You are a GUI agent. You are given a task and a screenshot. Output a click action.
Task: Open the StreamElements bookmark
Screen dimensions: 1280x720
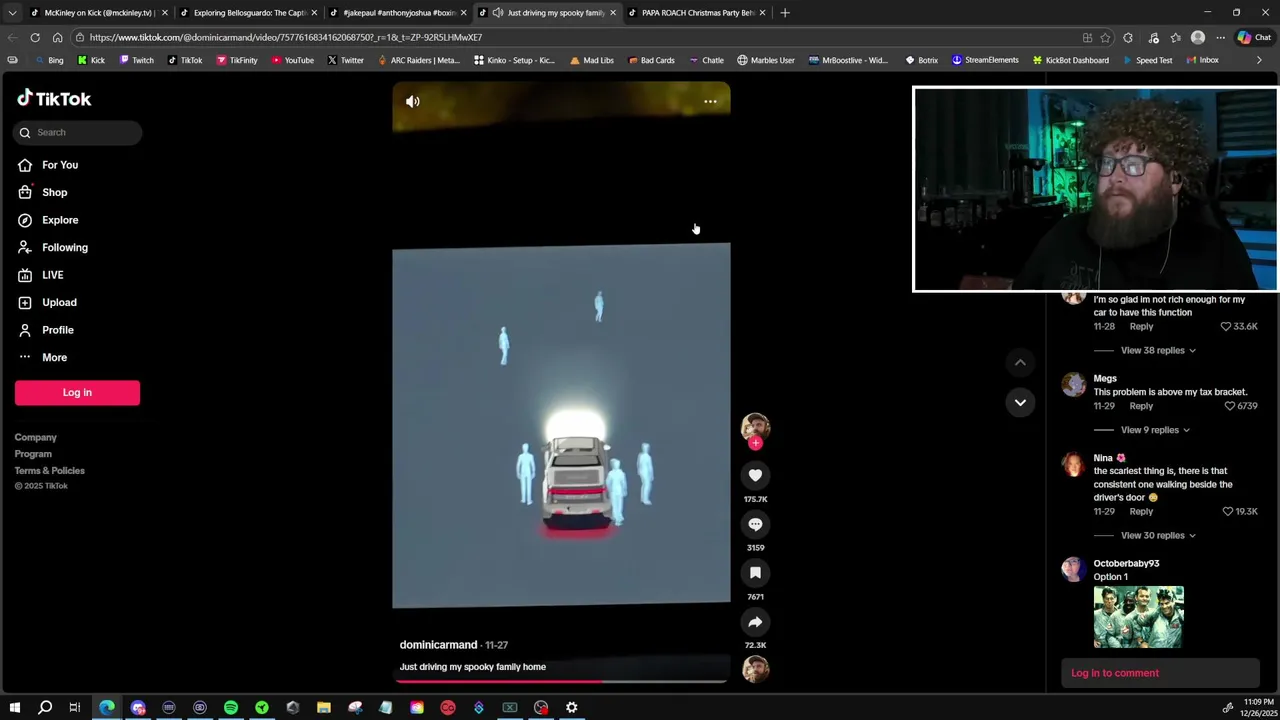(x=985, y=60)
